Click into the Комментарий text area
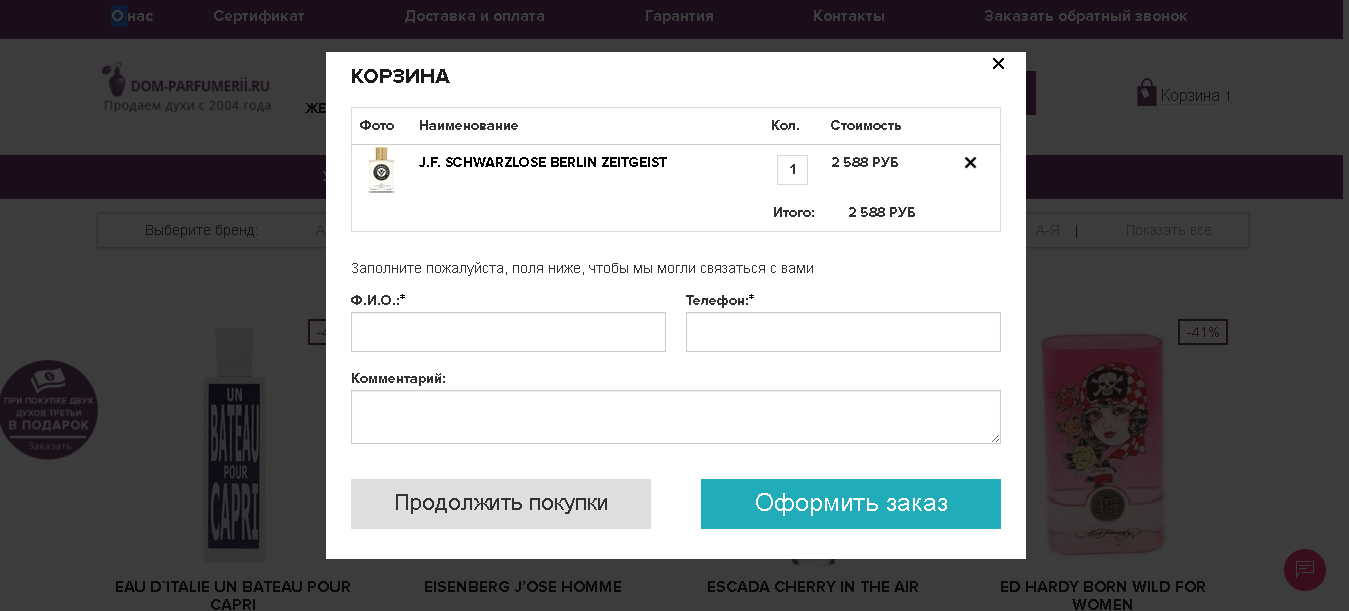 676,417
